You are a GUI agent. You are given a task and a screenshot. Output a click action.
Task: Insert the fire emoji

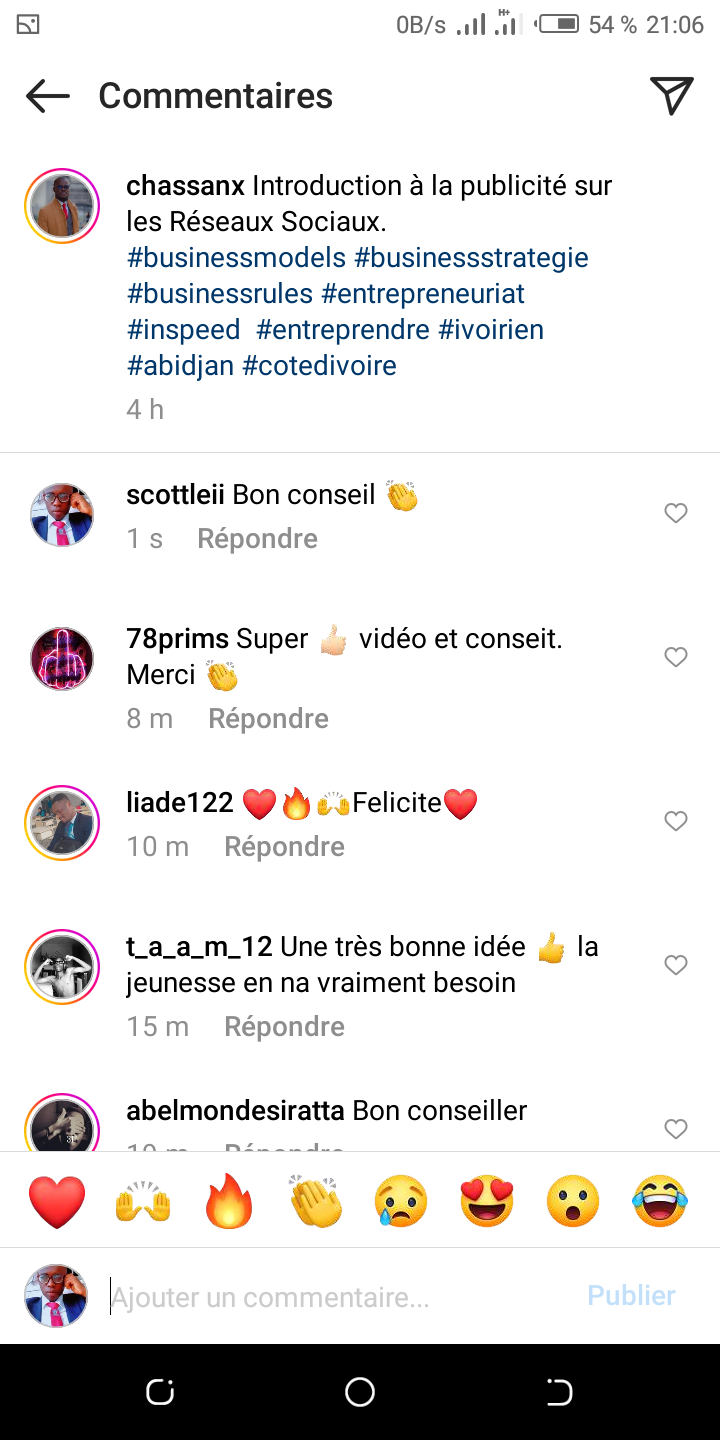pos(230,1201)
